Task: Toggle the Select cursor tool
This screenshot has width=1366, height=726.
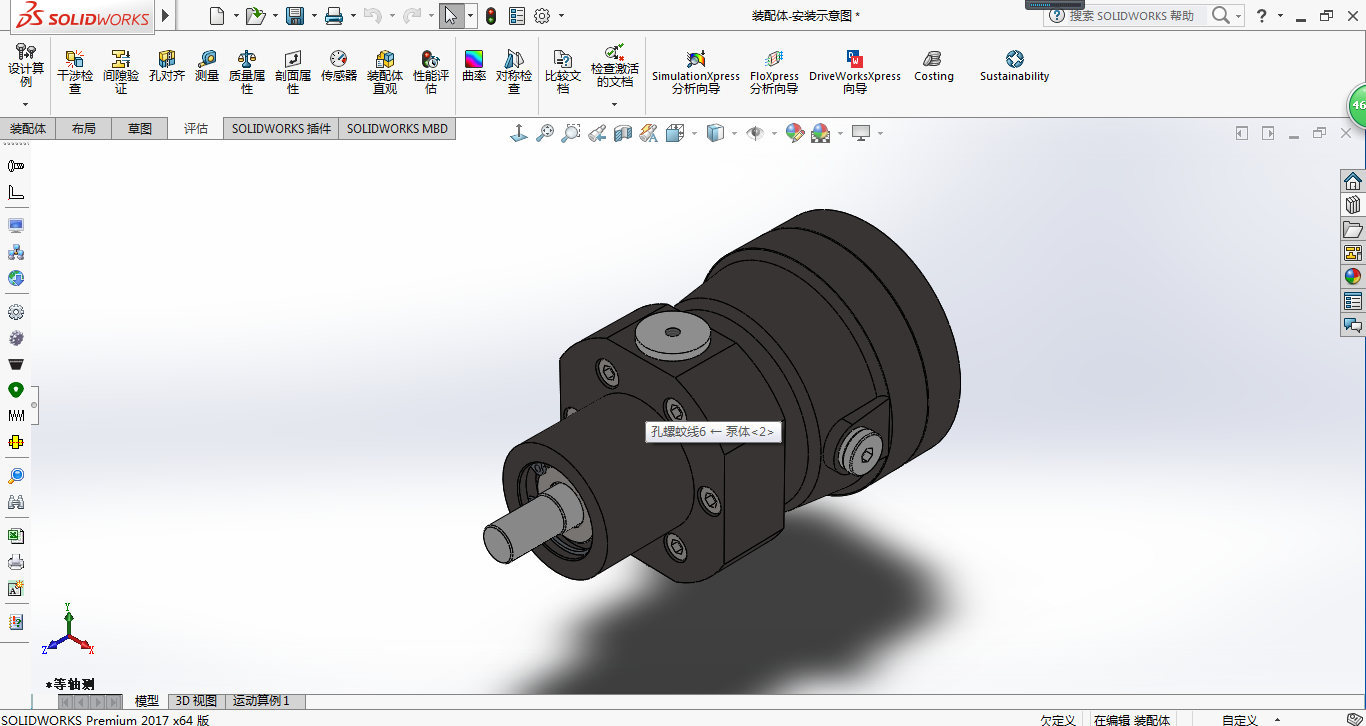Action: tap(451, 16)
